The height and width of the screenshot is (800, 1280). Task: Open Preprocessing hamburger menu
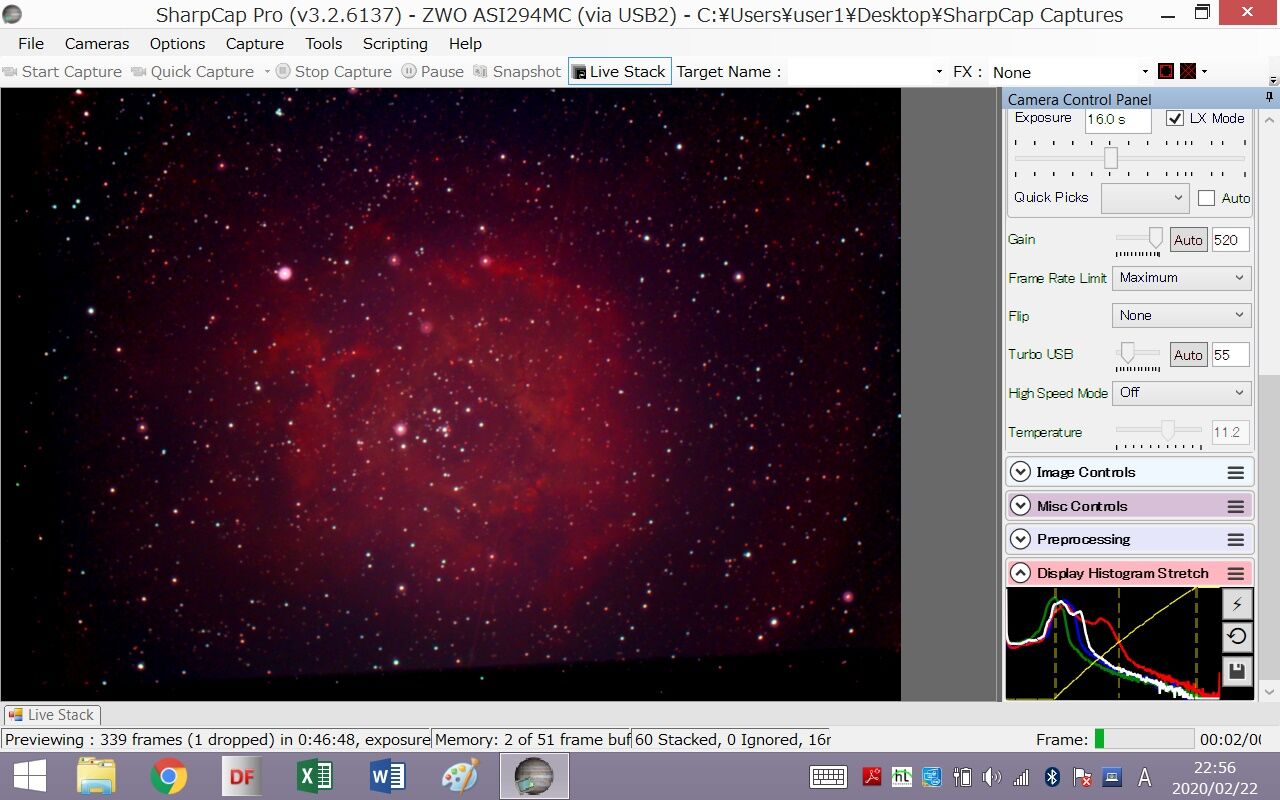pyautogui.click(x=1236, y=540)
